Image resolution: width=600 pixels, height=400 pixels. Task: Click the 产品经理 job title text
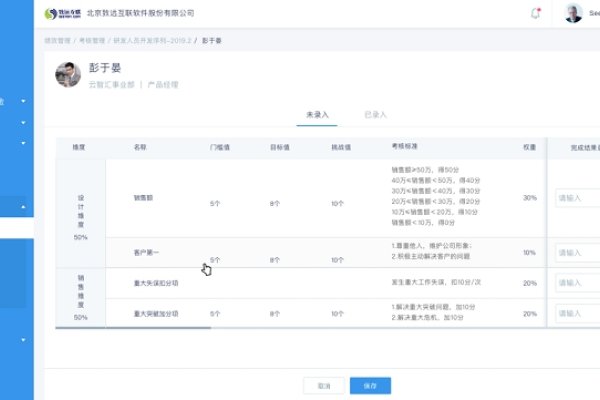[x=163, y=85]
